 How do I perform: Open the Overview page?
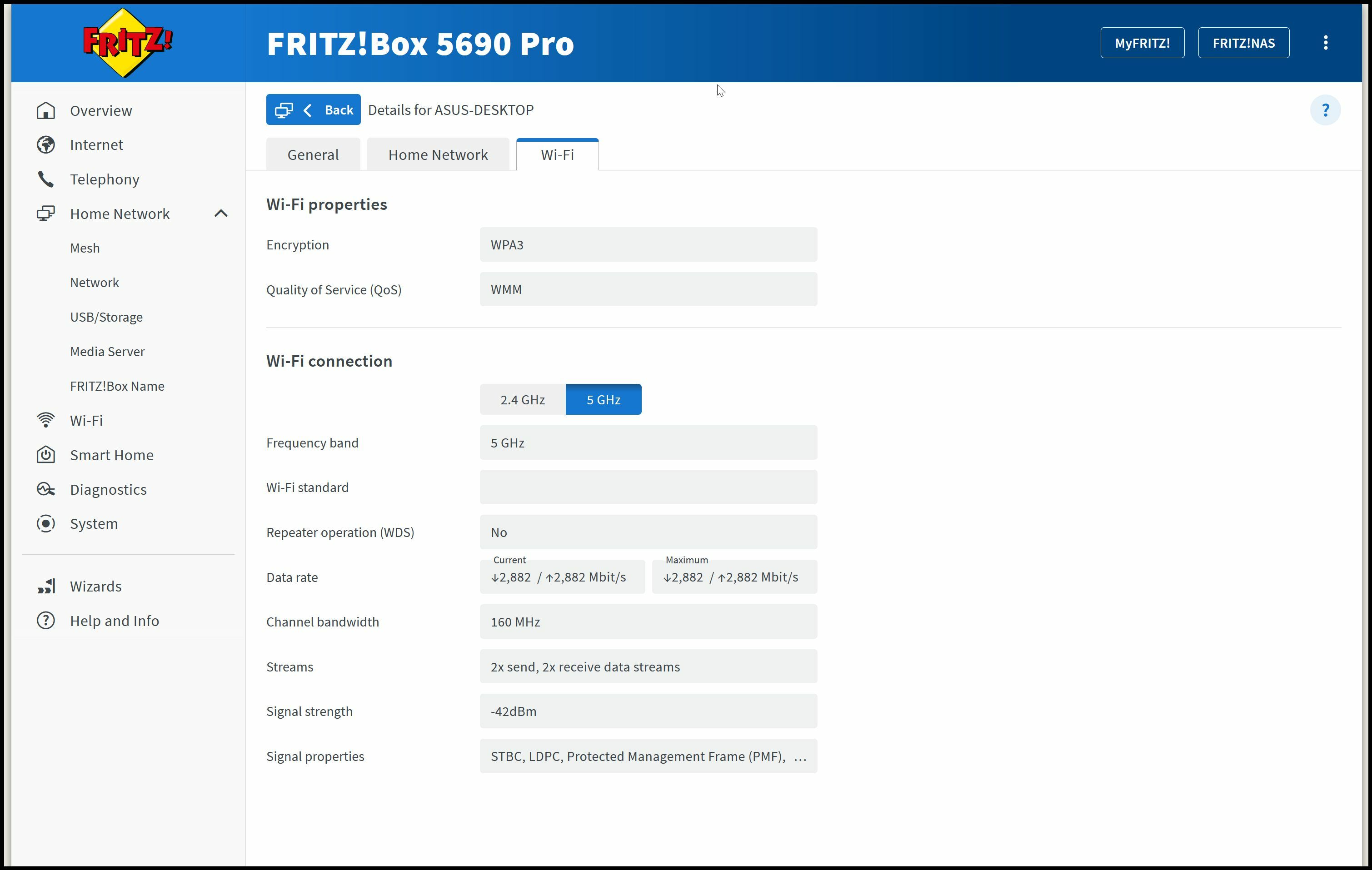click(x=101, y=110)
